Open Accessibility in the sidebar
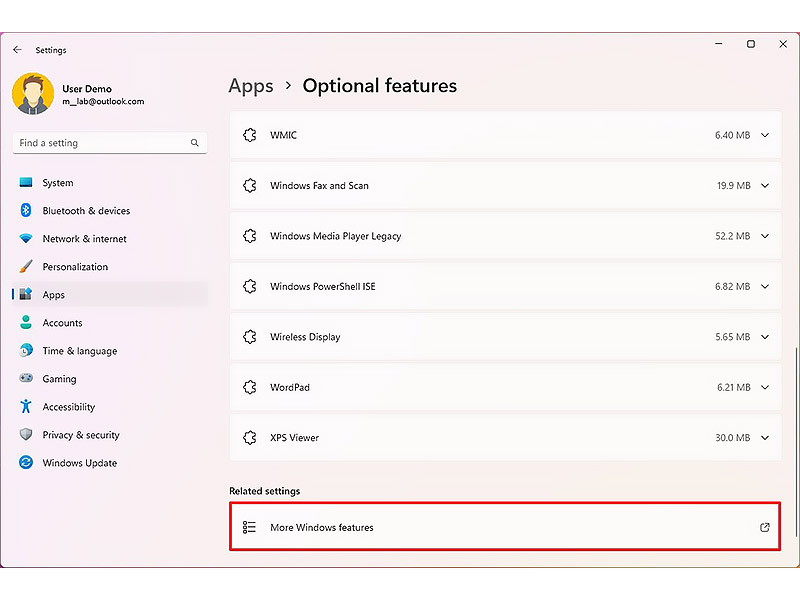Image resolution: width=800 pixels, height=600 pixels. tap(110, 407)
